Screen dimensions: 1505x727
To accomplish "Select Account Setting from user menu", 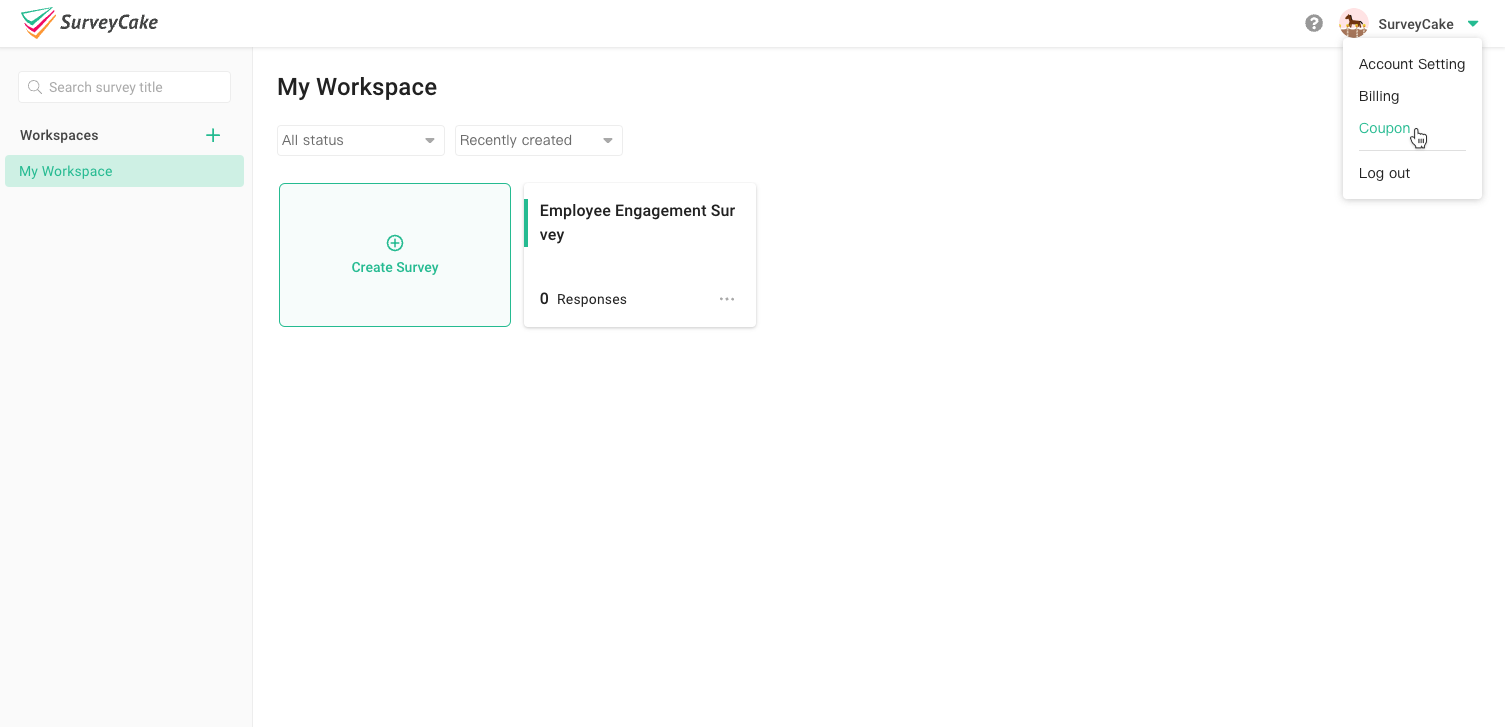I will 1411,64.
